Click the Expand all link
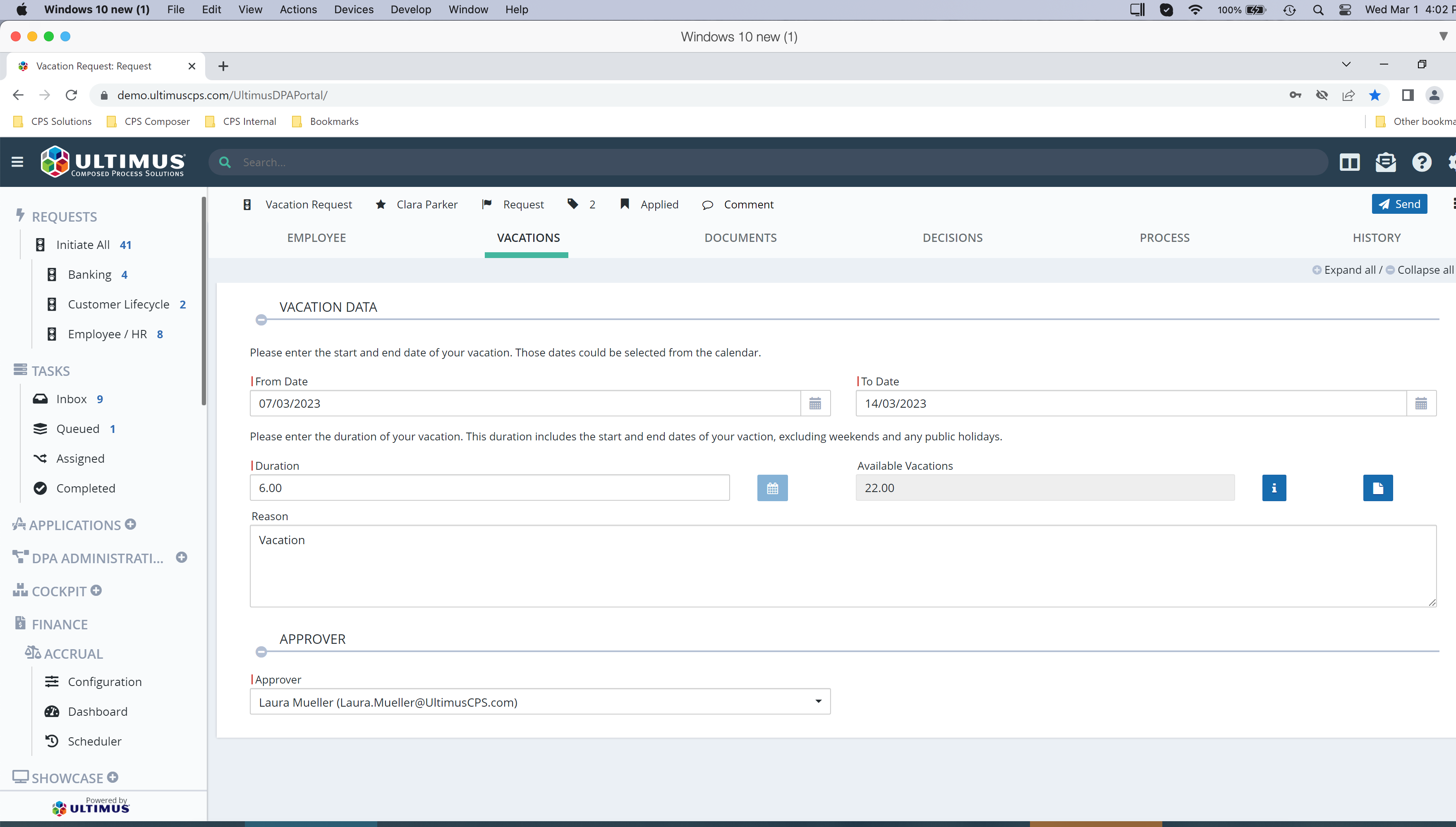The image size is (1456, 827). (x=1349, y=270)
